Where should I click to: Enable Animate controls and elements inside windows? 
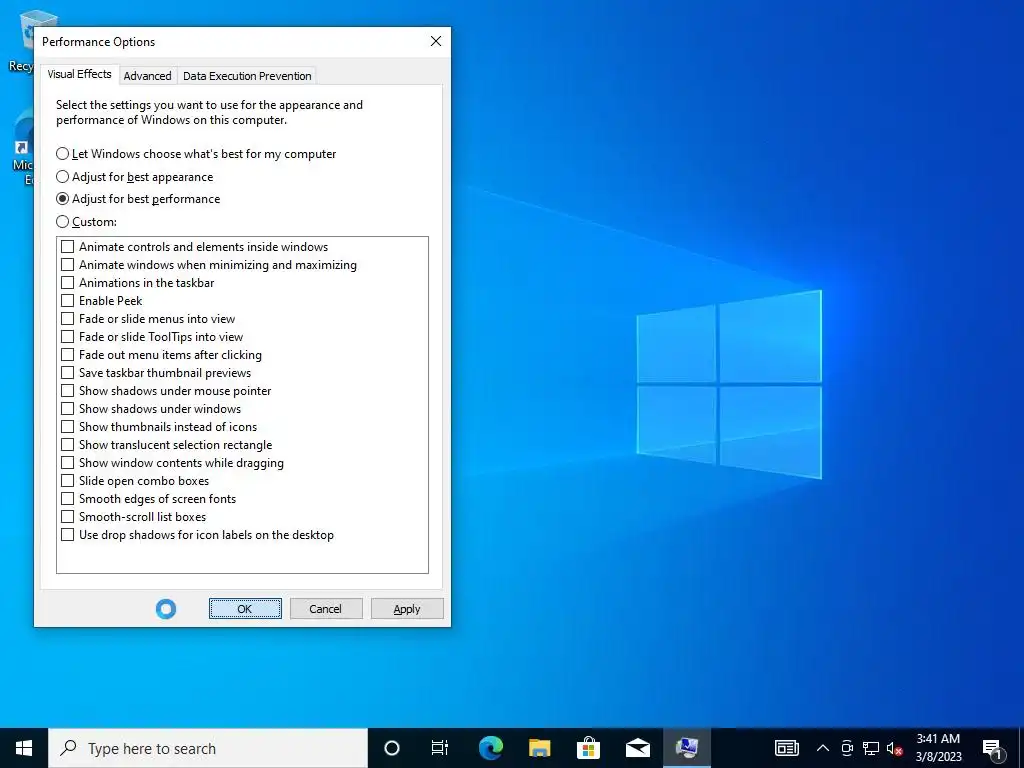coord(67,247)
